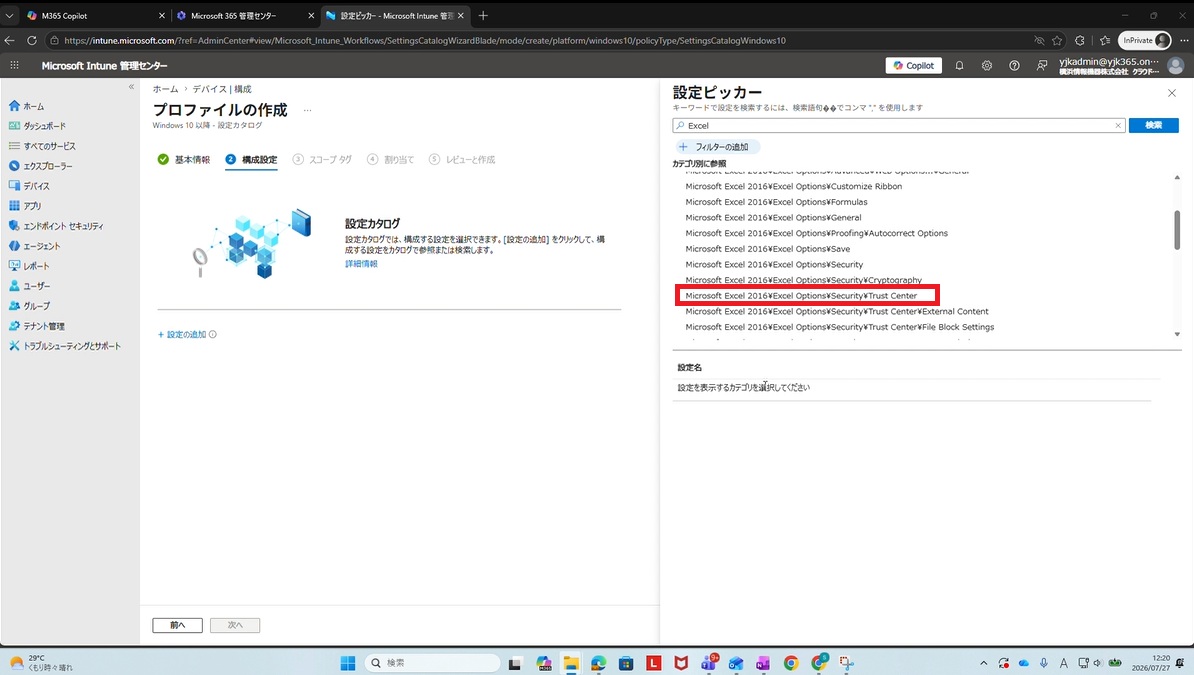The width and height of the screenshot is (1194, 675).
Task: Open the Home item in sidebar
Action: tap(27, 106)
